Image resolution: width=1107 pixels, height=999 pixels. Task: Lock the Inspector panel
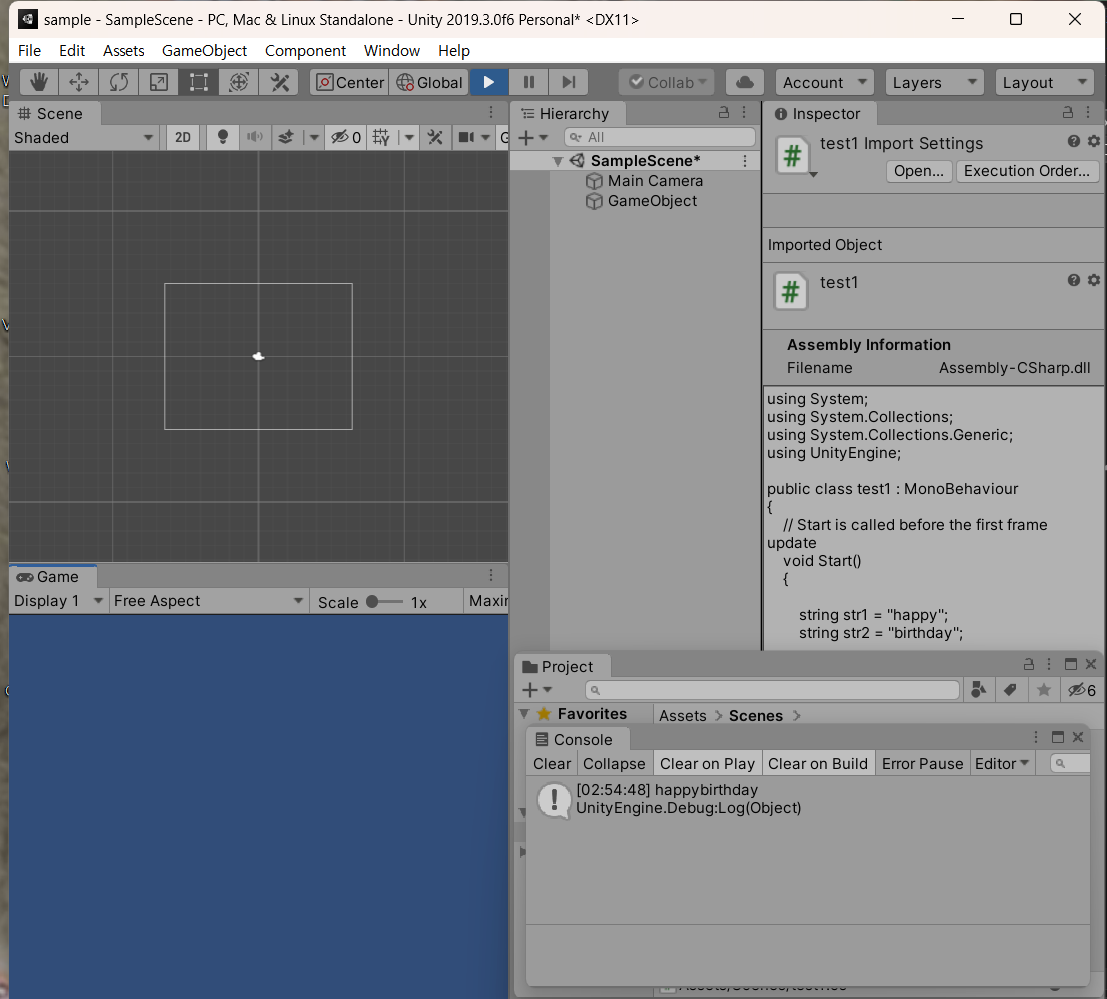coord(1067,112)
